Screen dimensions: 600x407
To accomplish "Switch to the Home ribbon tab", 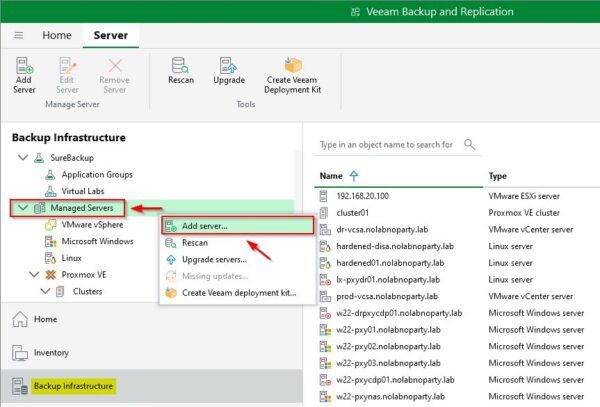I will tap(57, 35).
